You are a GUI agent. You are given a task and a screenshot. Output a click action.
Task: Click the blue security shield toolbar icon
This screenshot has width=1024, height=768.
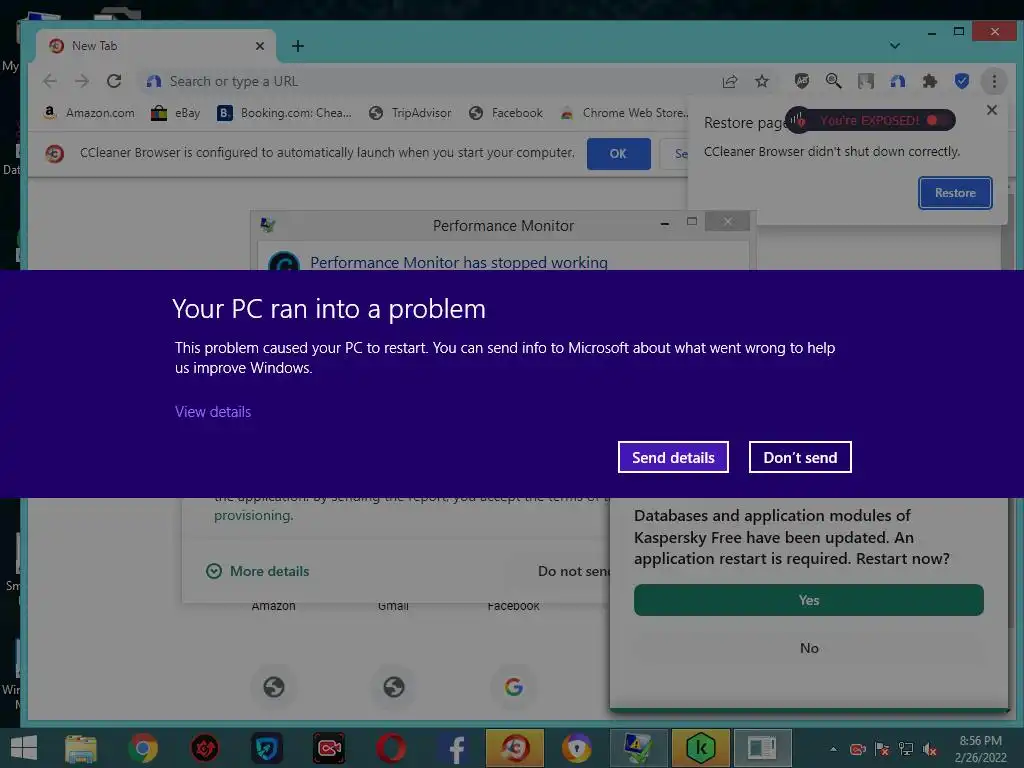click(961, 81)
